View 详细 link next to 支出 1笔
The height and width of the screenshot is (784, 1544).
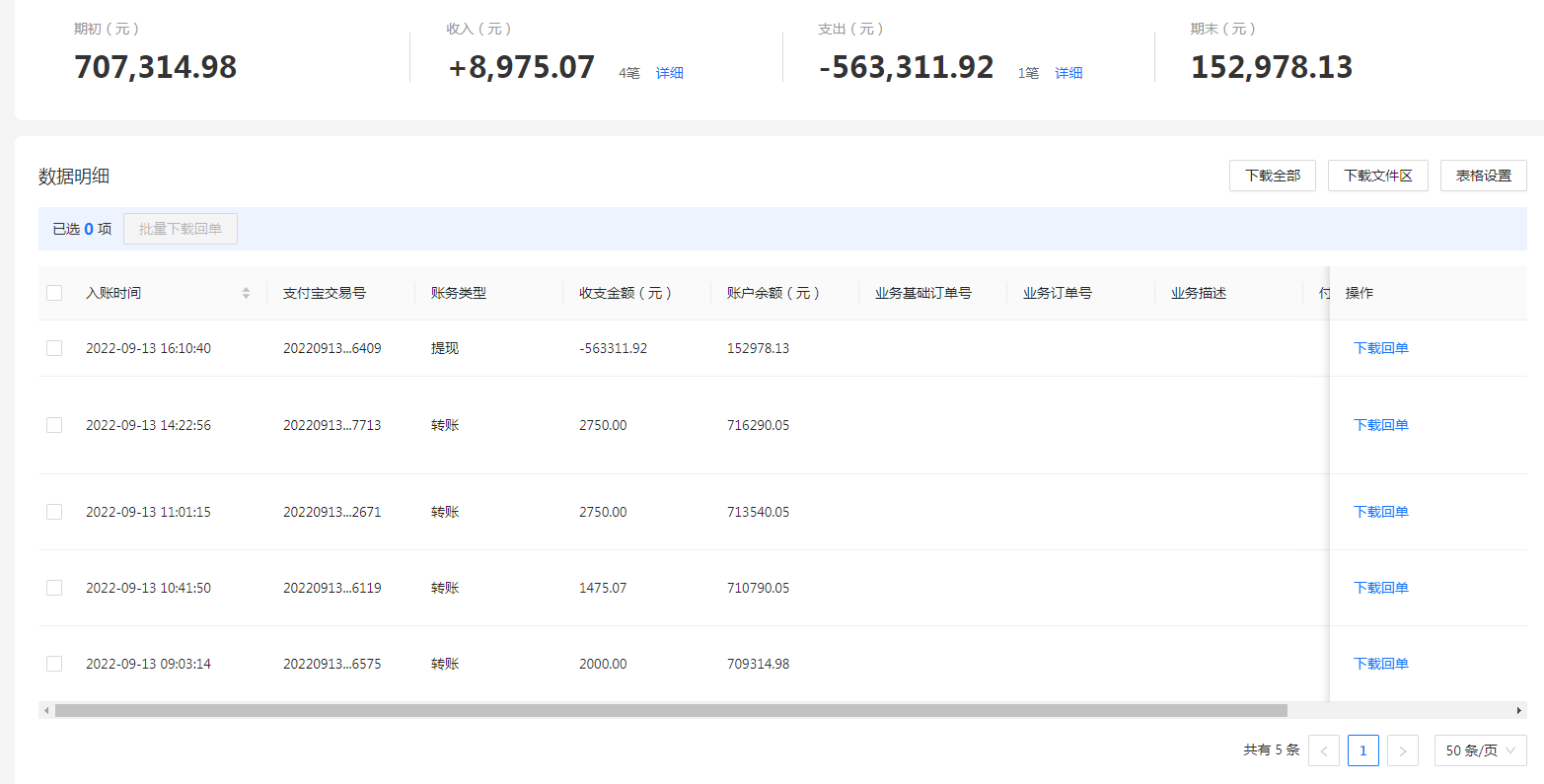click(1068, 73)
